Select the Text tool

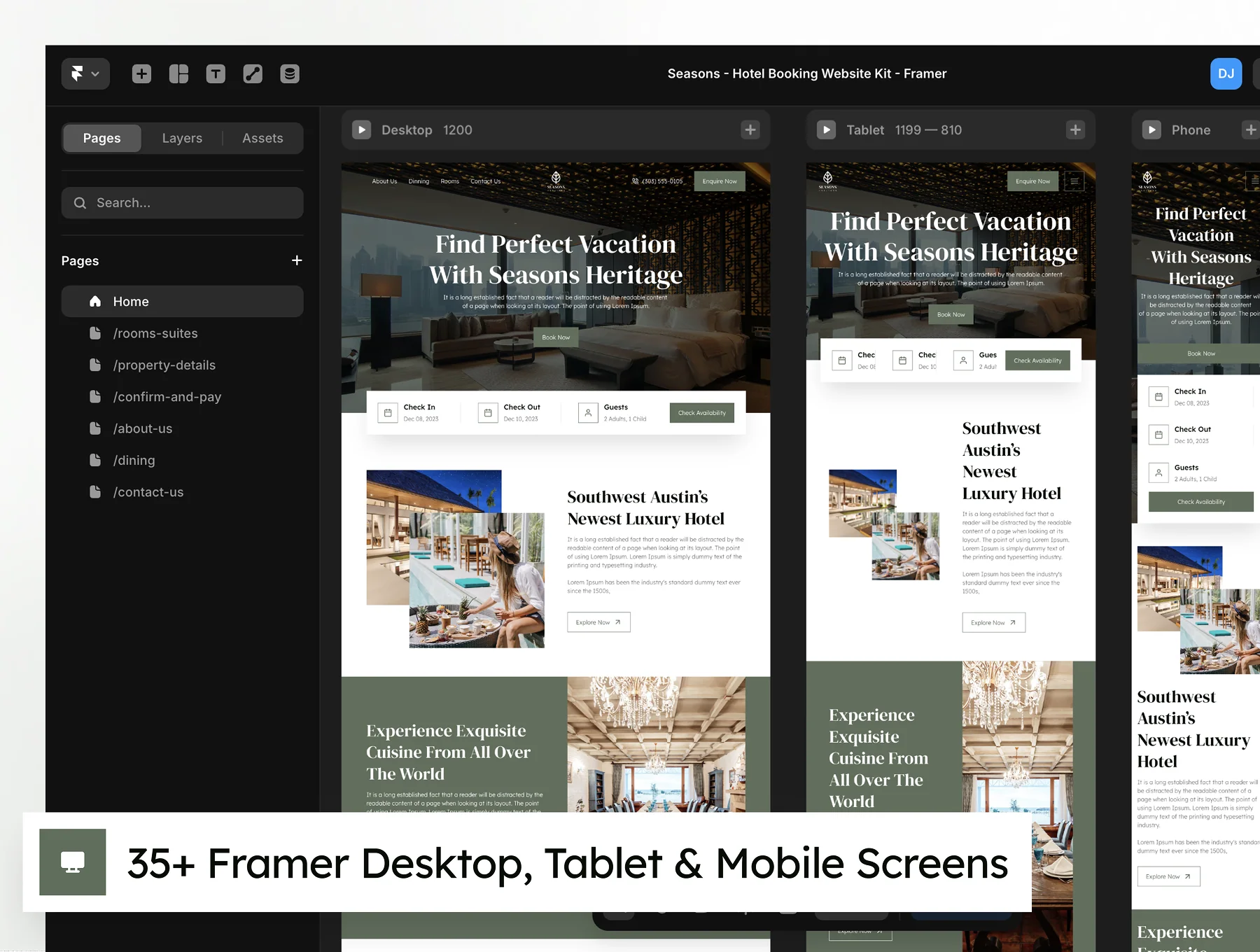pos(216,73)
